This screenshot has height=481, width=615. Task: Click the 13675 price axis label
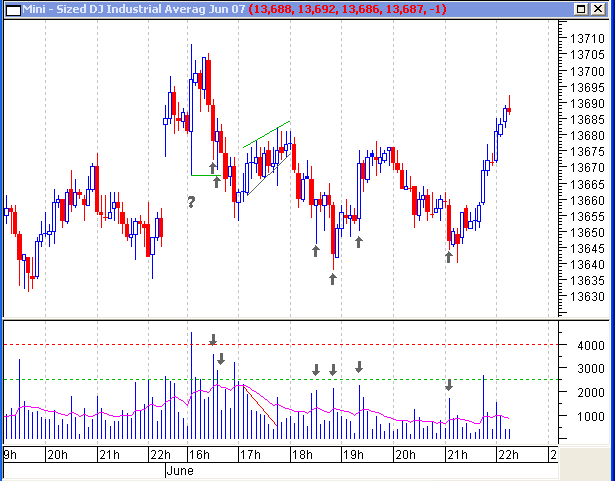[x=587, y=152]
